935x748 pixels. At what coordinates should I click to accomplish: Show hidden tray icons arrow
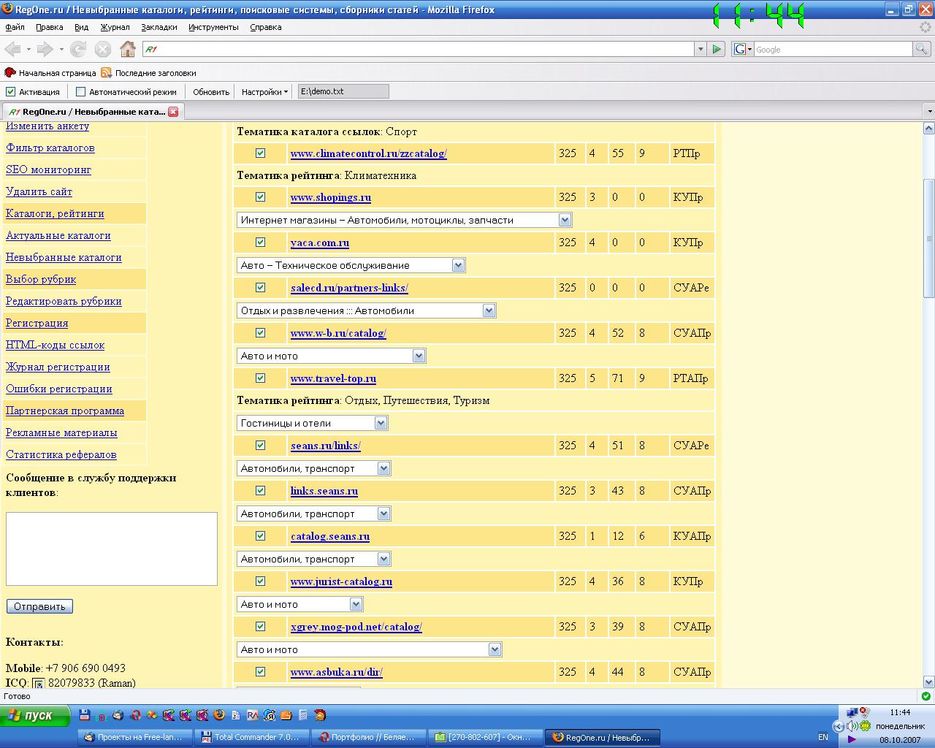[x=838, y=726]
